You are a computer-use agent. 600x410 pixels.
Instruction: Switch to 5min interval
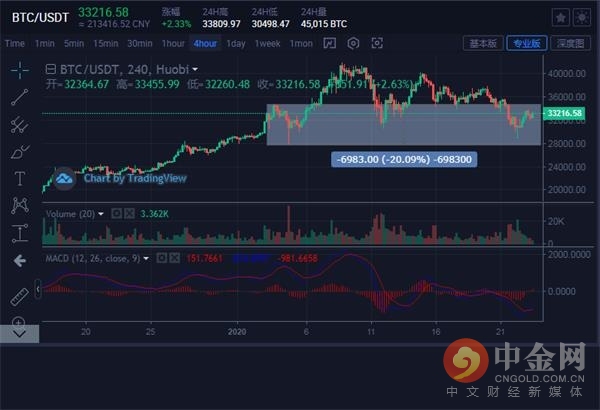click(x=74, y=44)
